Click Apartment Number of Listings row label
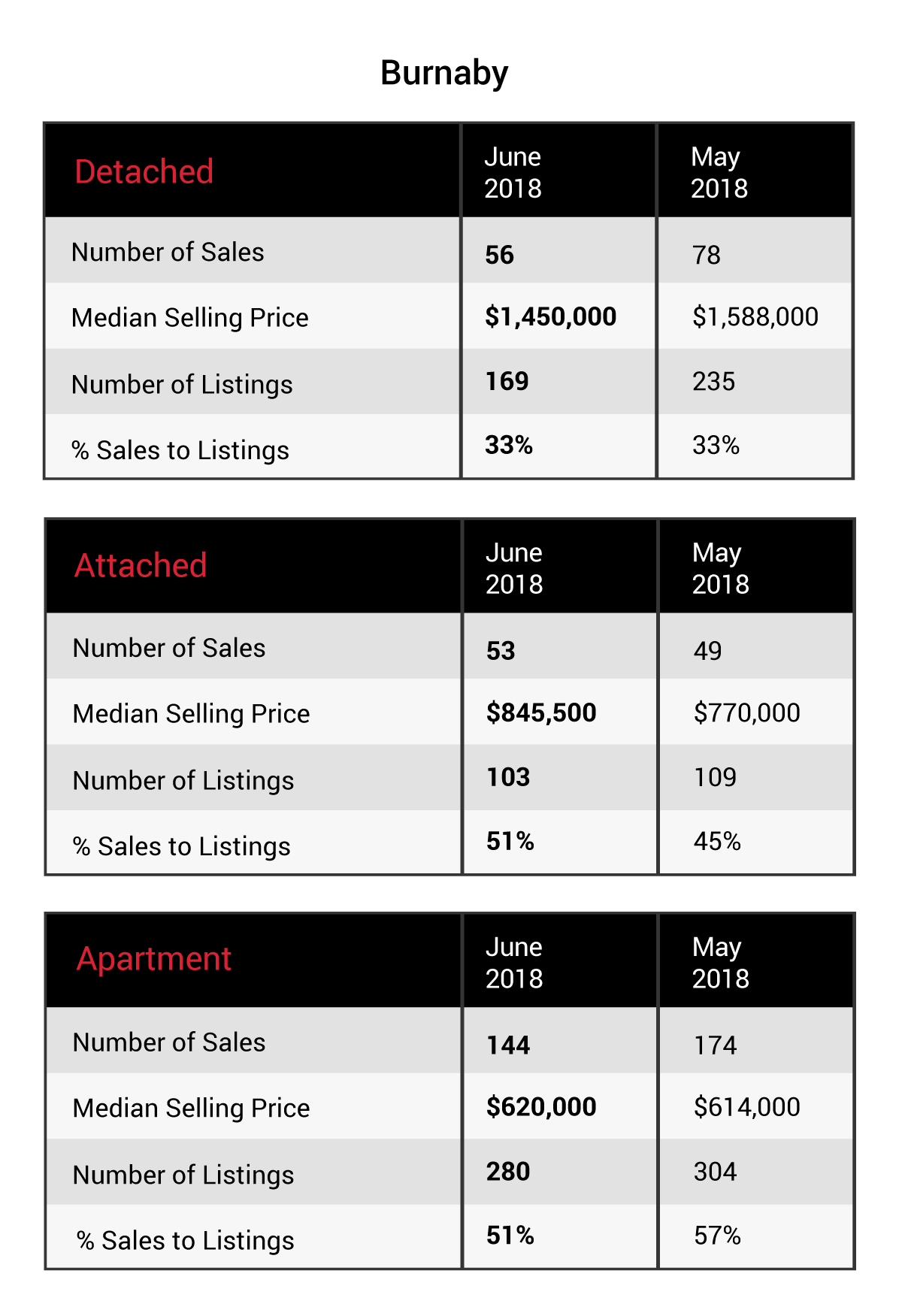The image size is (902, 1316). click(x=183, y=1175)
